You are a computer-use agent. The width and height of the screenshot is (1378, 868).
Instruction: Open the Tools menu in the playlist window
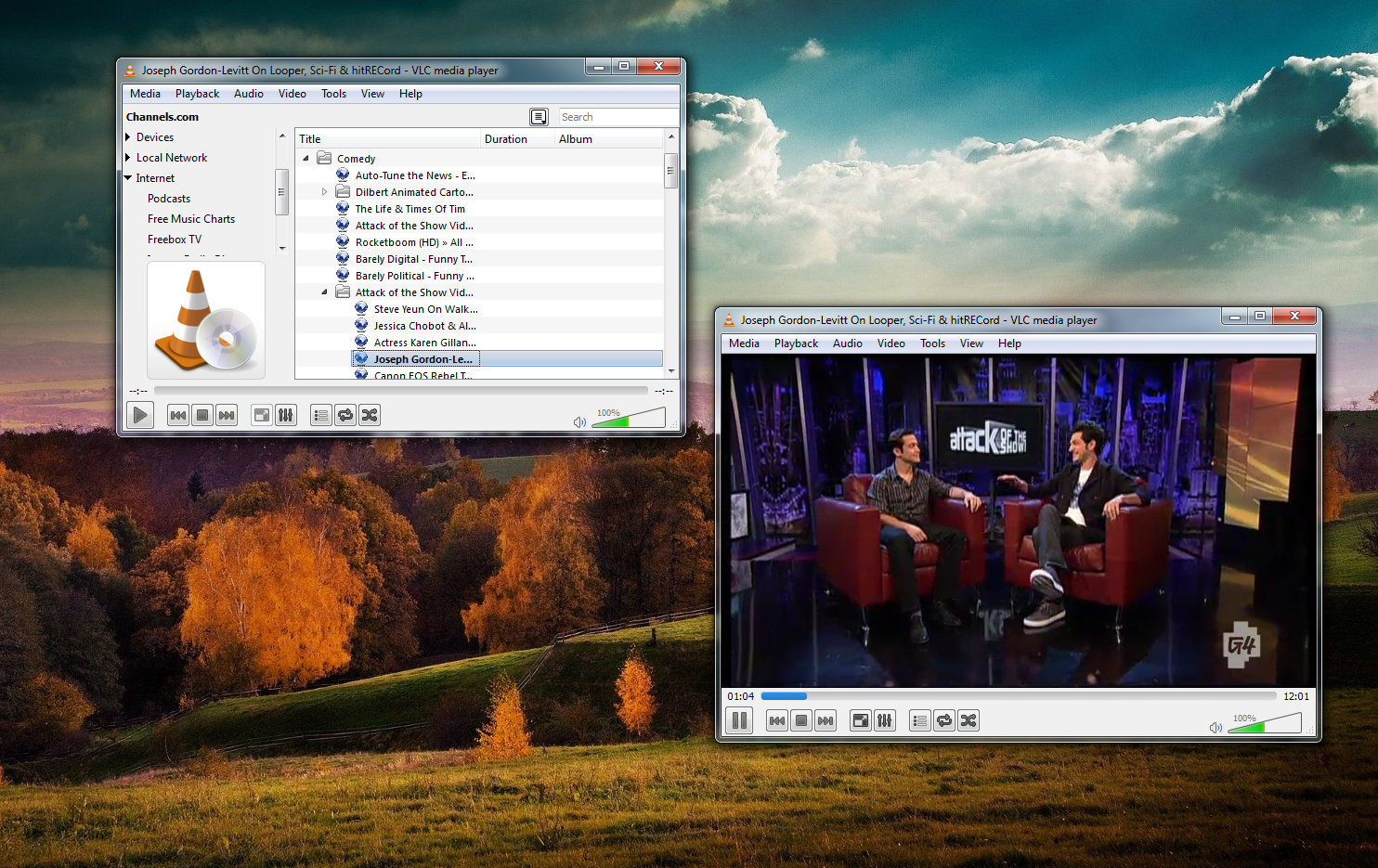(x=333, y=94)
